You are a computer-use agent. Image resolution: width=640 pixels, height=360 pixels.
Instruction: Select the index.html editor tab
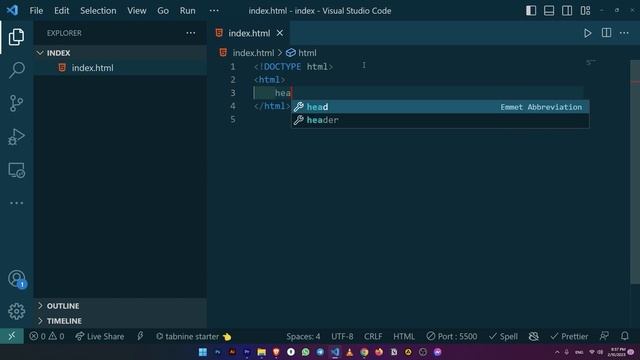248,33
